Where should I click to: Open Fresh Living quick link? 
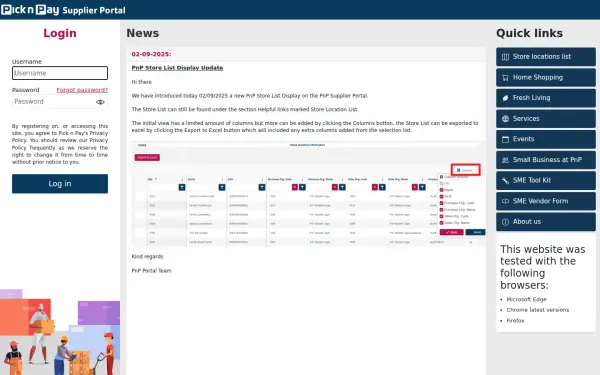(546, 98)
